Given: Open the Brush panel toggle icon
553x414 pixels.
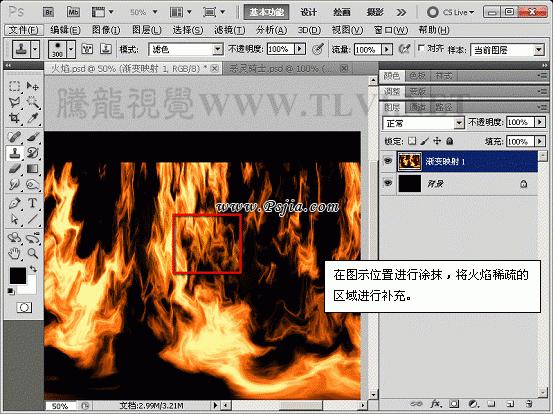Looking at the screenshot, I should [87, 49].
